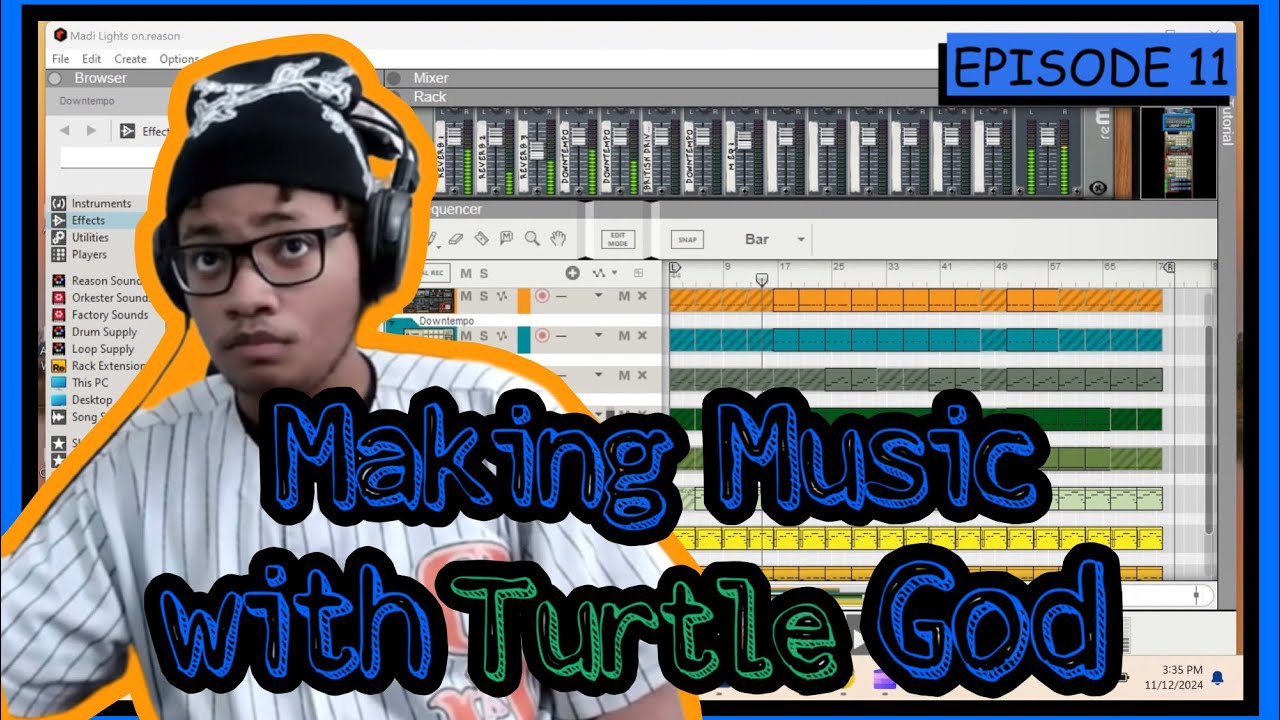This screenshot has height=720, width=1280.
Task: Adjust the master section fader
Action: point(1047,135)
